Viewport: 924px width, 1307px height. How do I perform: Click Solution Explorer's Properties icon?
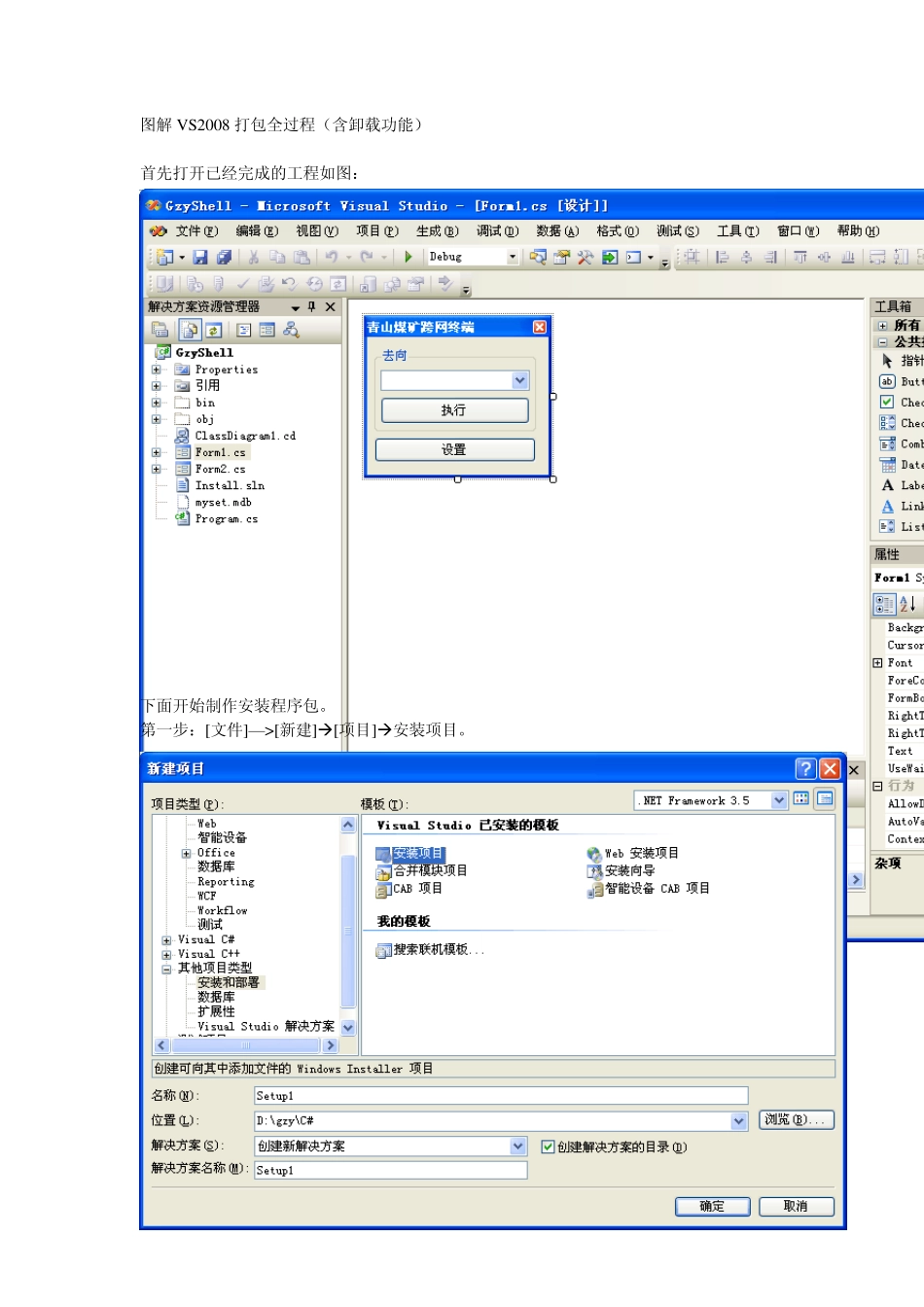[160, 330]
